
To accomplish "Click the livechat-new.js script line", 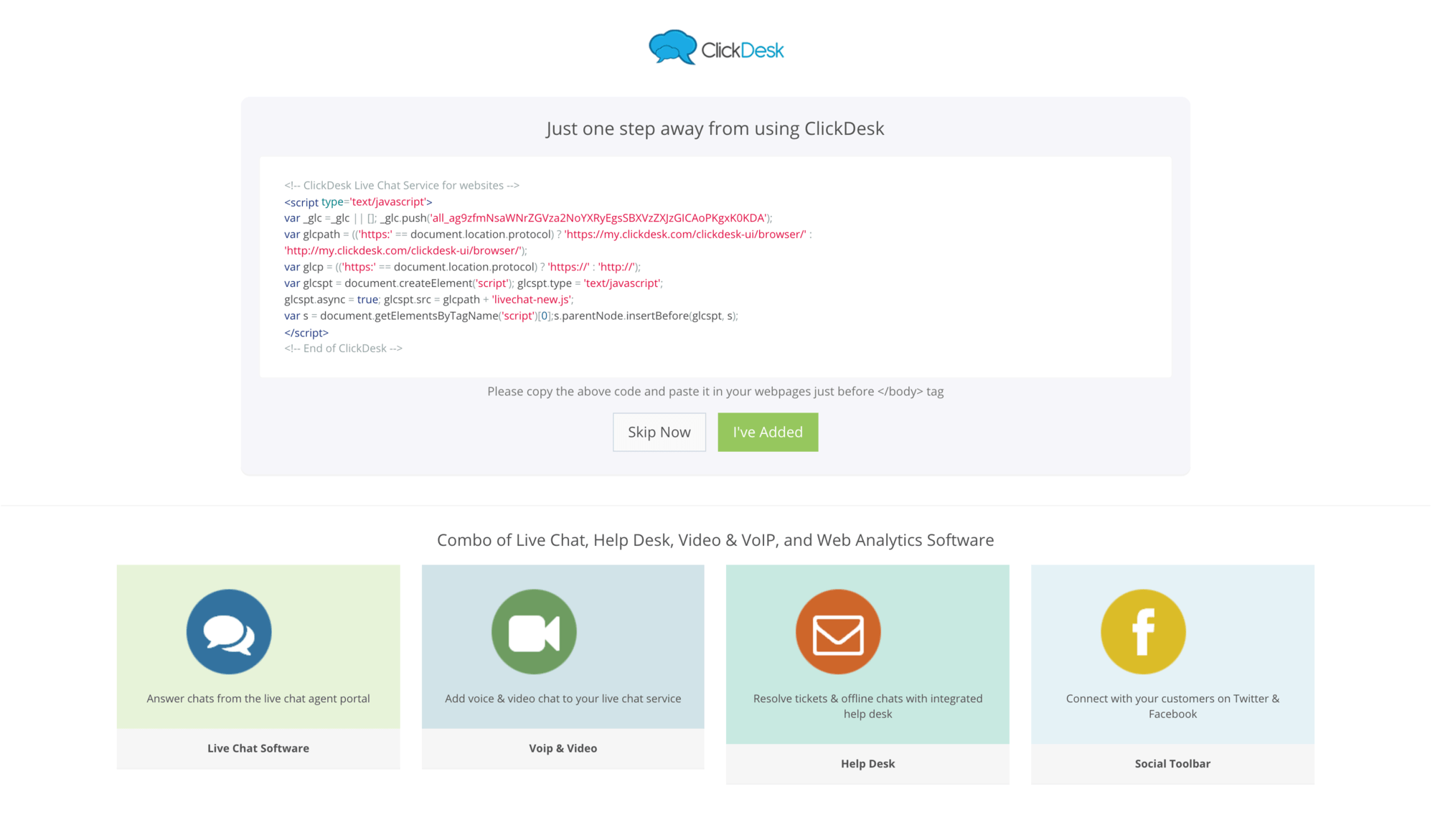I will [x=429, y=300].
